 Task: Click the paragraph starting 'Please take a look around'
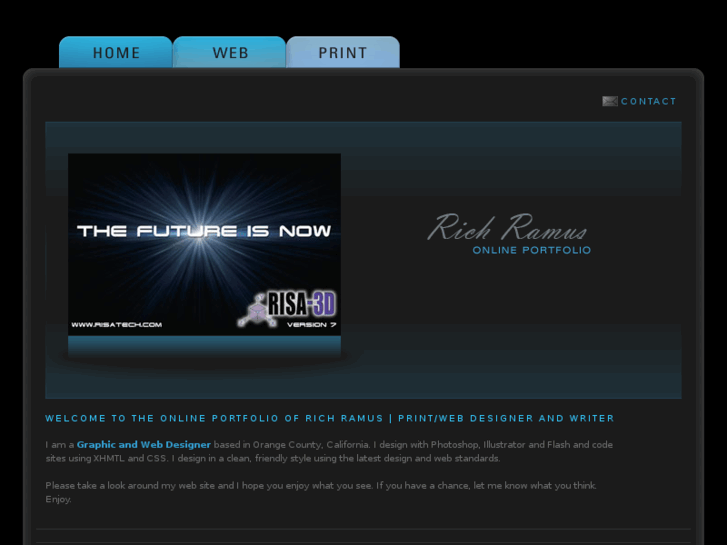pos(321,492)
